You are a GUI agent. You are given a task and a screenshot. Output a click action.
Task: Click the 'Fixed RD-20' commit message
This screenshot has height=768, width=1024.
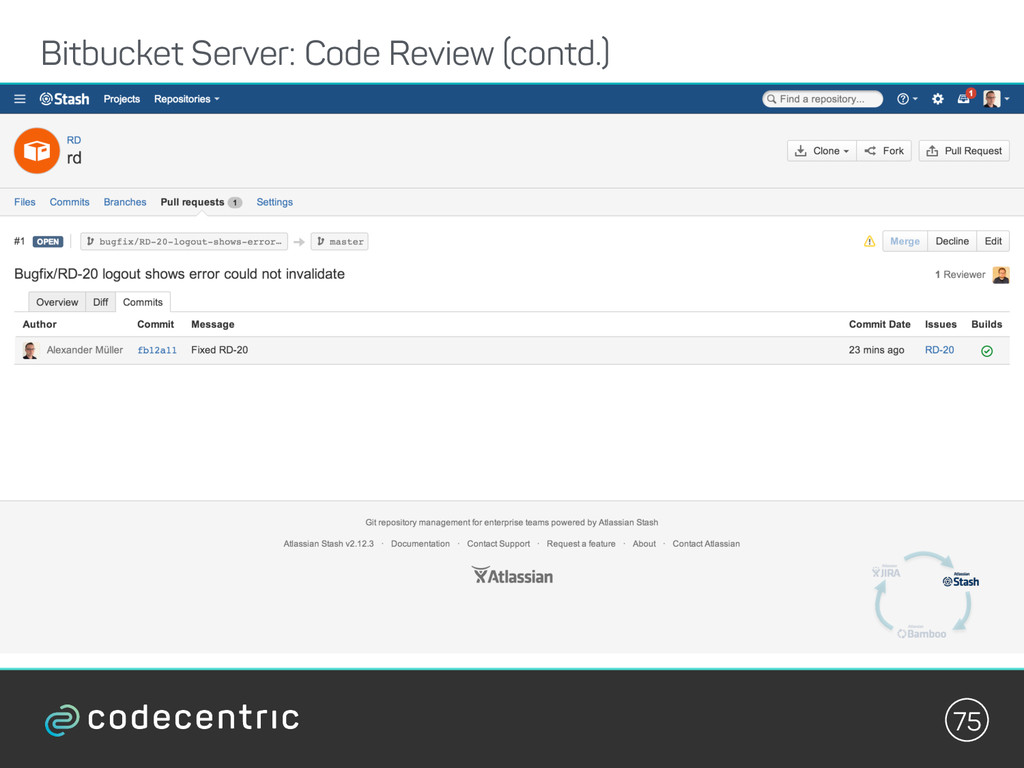click(219, 351)
